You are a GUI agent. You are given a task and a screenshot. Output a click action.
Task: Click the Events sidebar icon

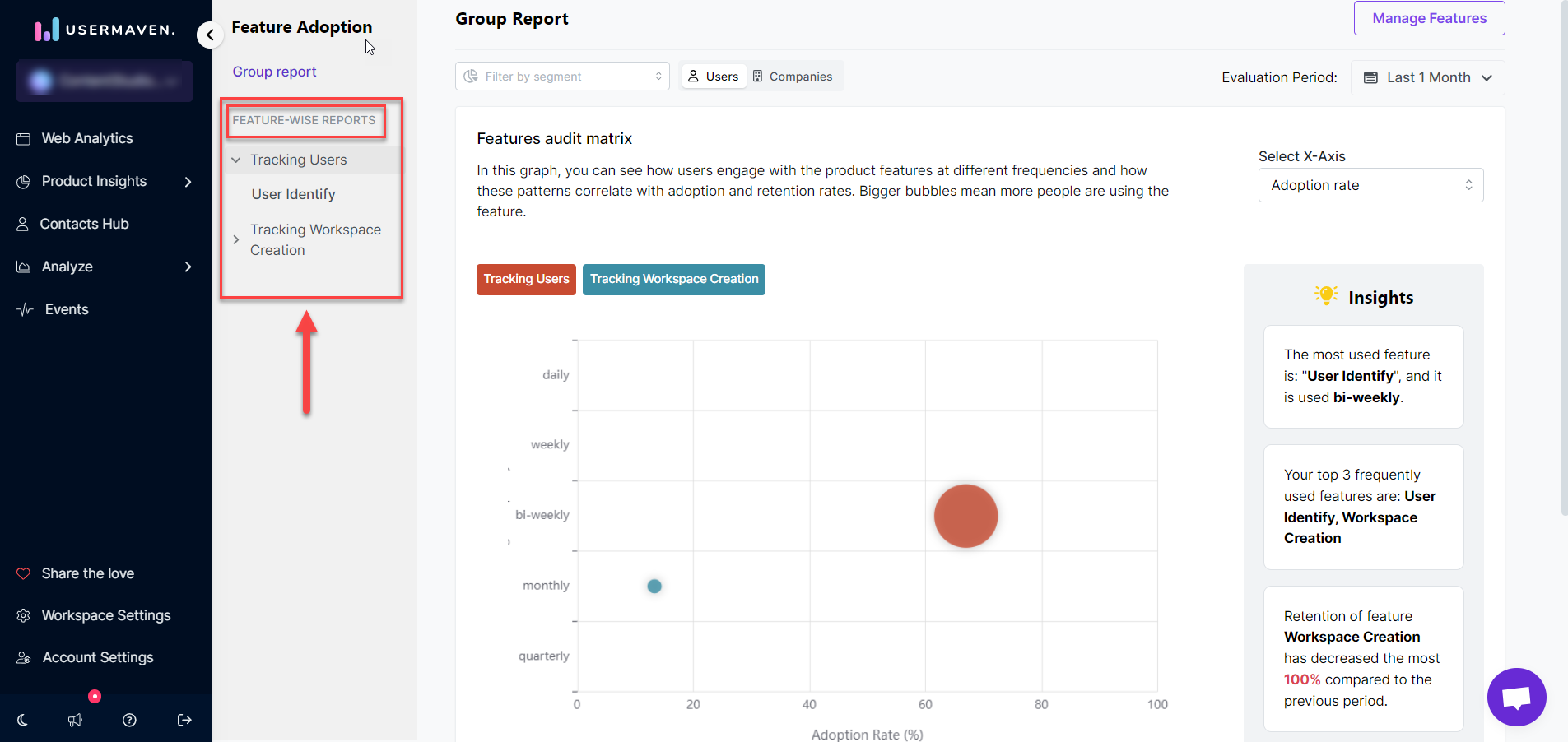(26, 308)
